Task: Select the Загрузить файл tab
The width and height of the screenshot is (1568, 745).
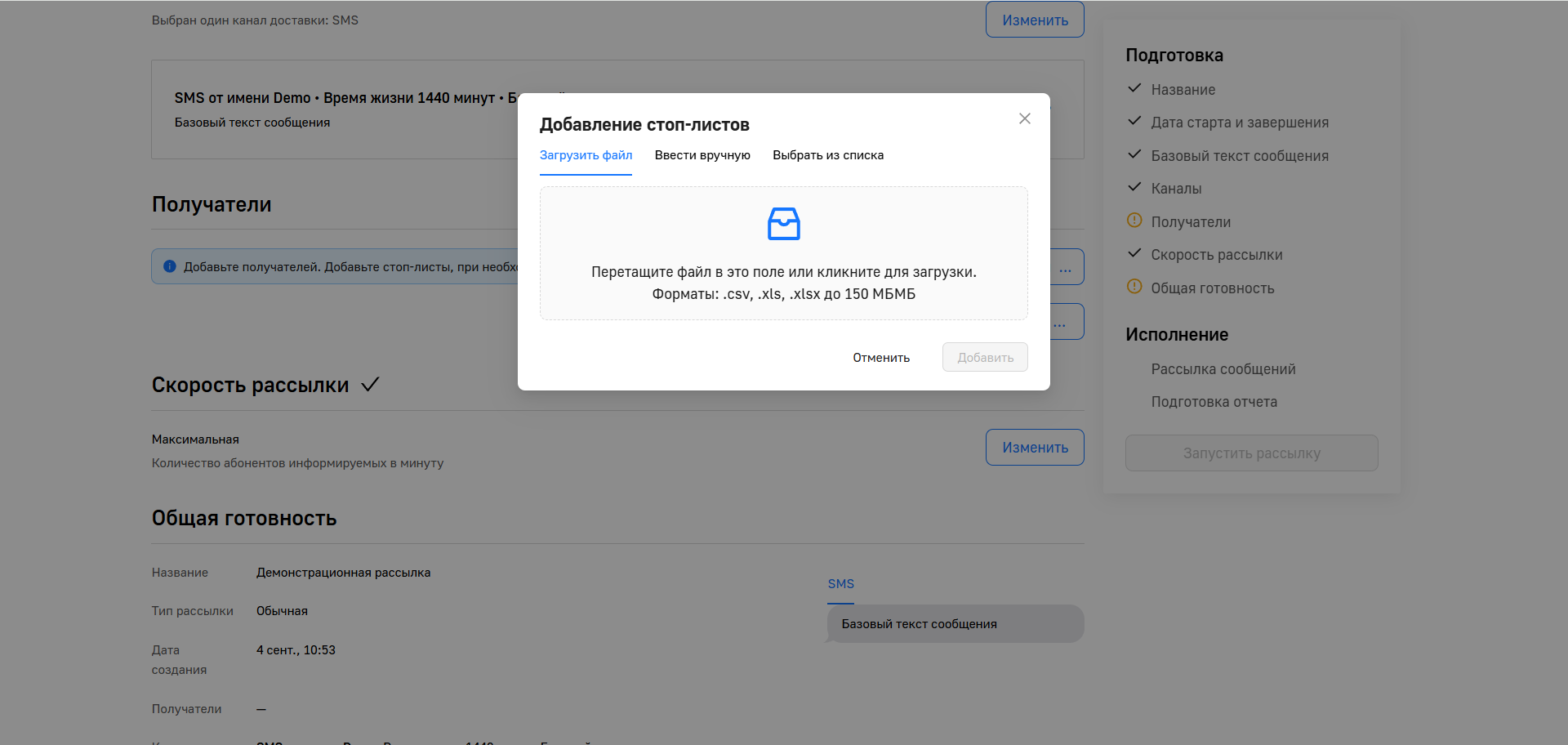Action: tap(586, 155)
